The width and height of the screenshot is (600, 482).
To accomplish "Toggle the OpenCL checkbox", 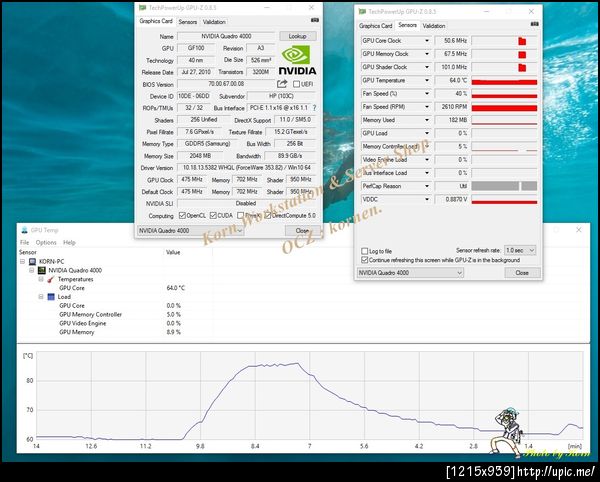I will [182, 216].
